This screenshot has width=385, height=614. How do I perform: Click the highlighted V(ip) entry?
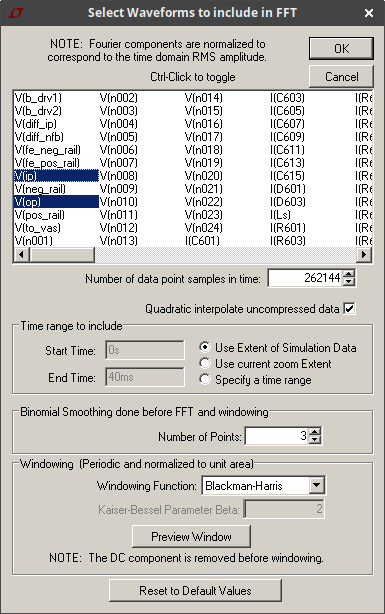click(56, 176)
